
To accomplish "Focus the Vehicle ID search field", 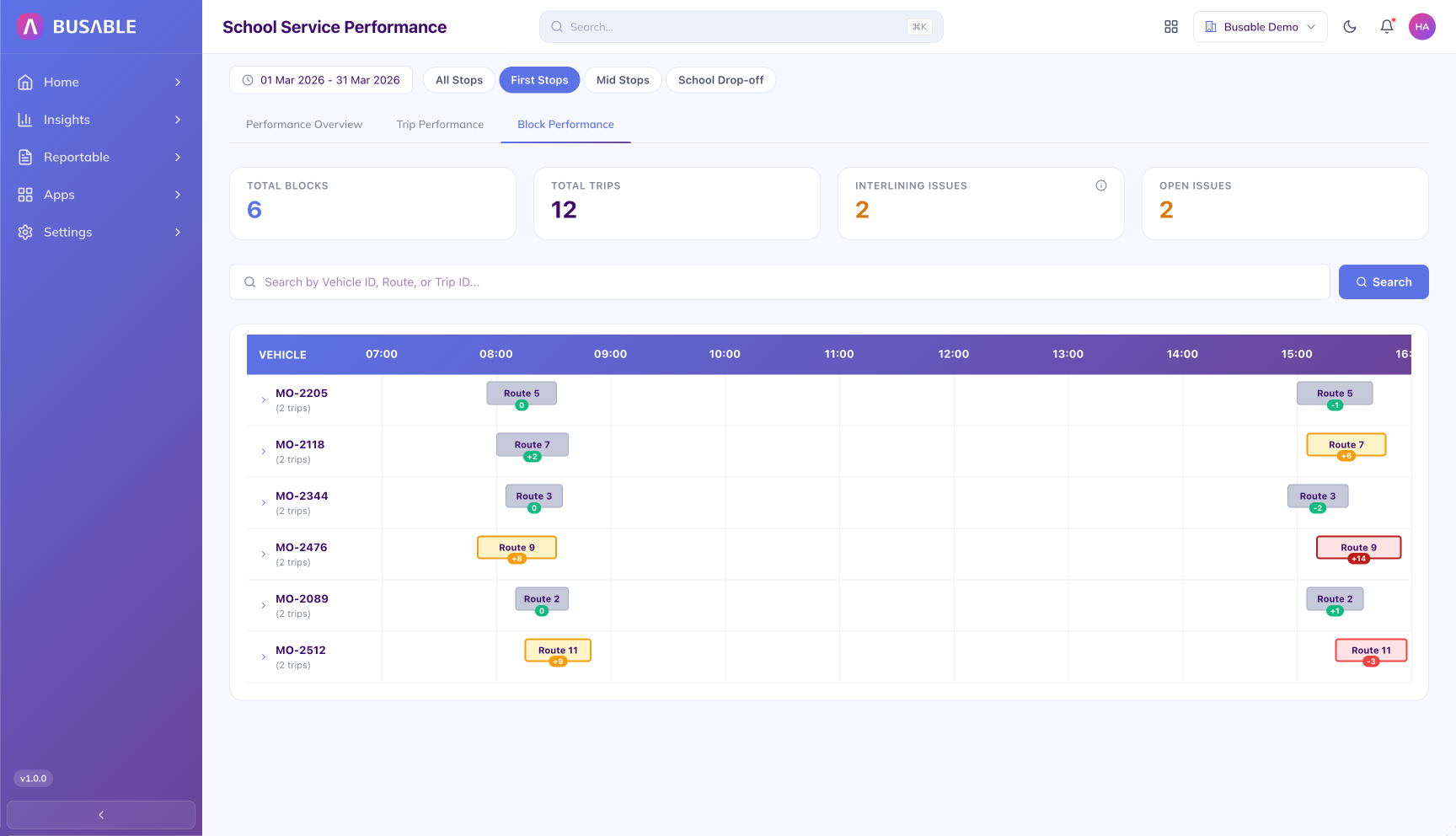I will (x=779, y=282).
